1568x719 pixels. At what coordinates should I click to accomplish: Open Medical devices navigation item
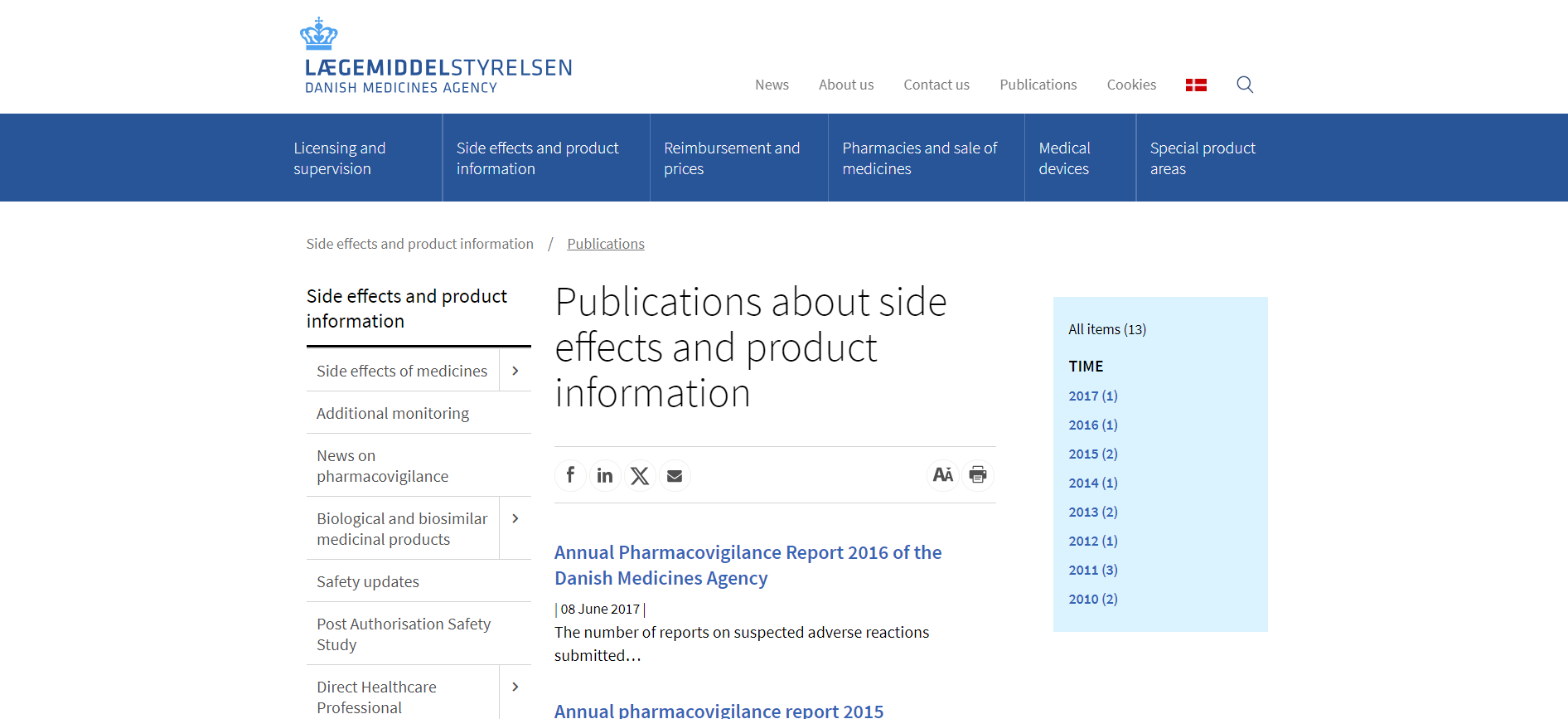click(x=1064, y=158)
